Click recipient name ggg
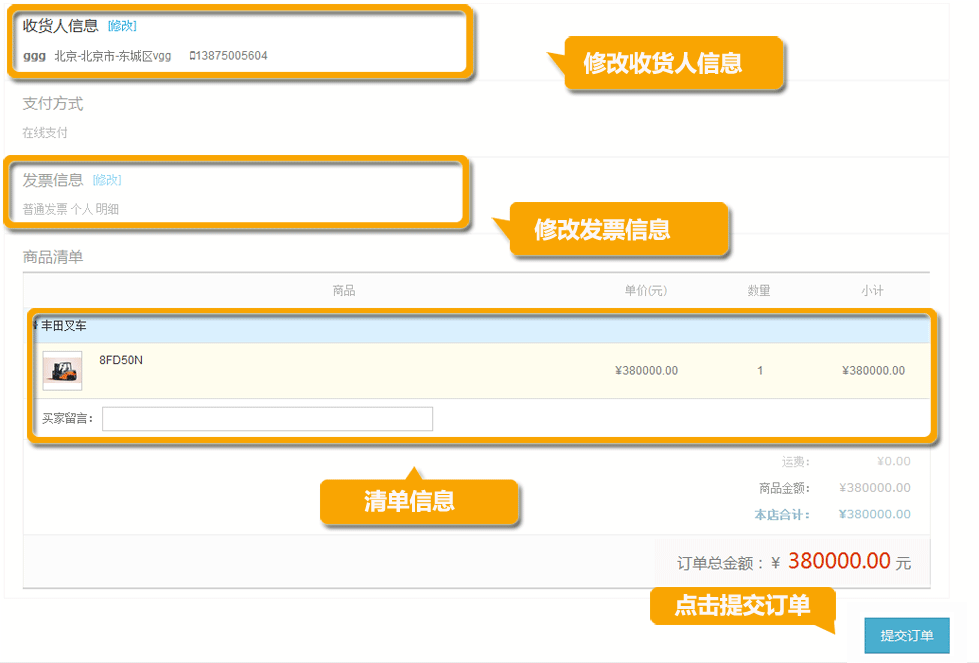This screenshot has height=663, width=979. click(x=34, y=56)
